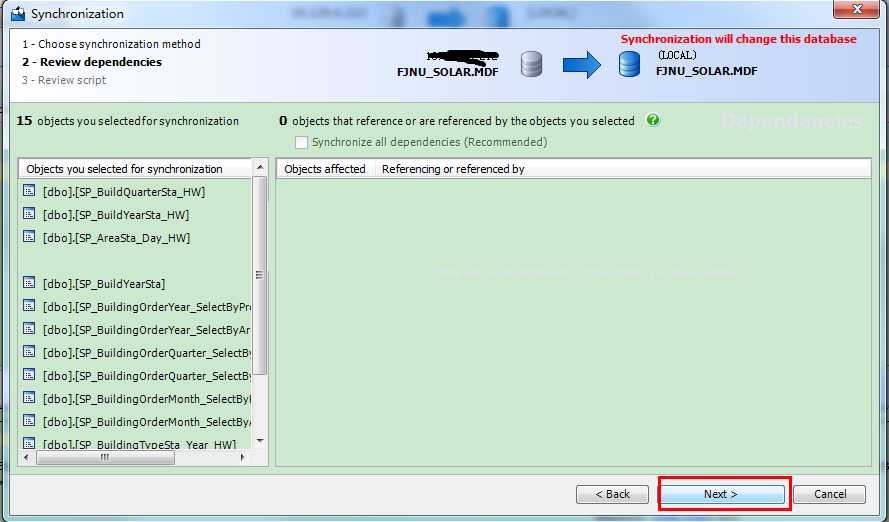The width and height of the screenshot is (889, 522).
Task: Select SP_BuildingOrderYear_SelectByPr row
Action: click(x=135, y=307)
